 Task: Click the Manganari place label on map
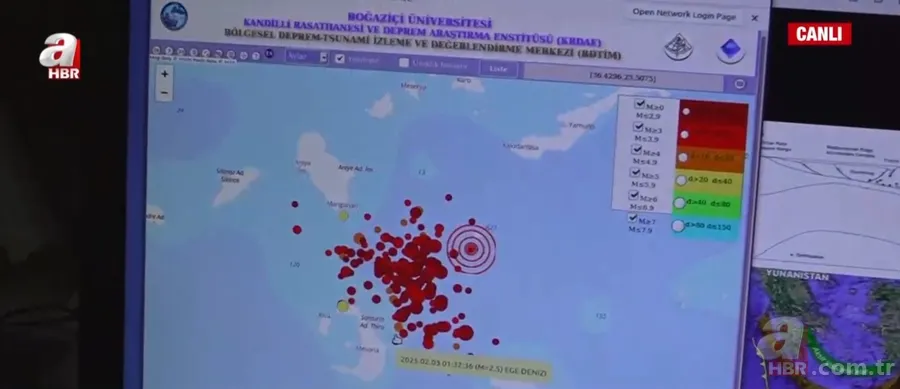(x=342, y=205)
